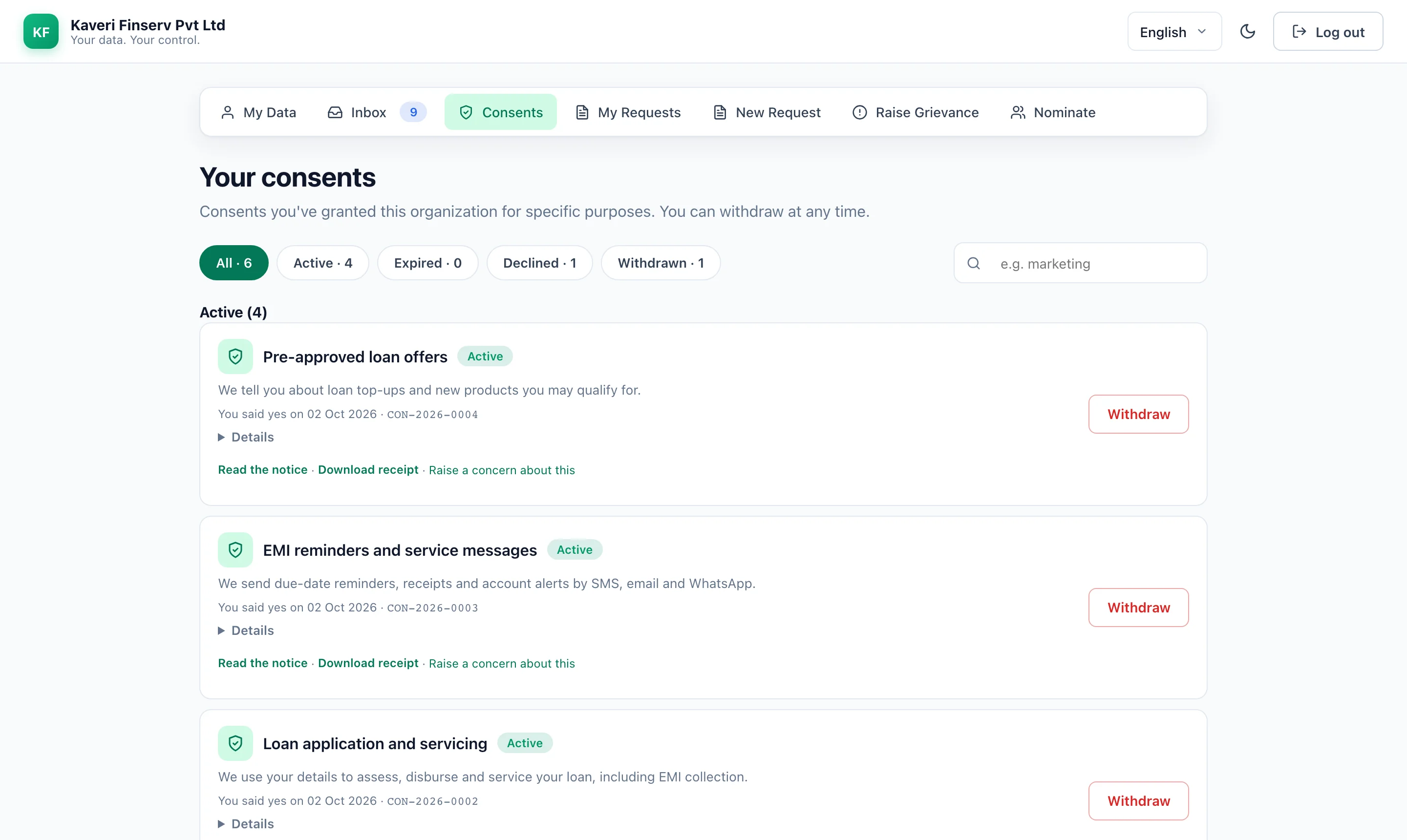
Task: Click the KF company logo icon
Action: click(41, 32)
